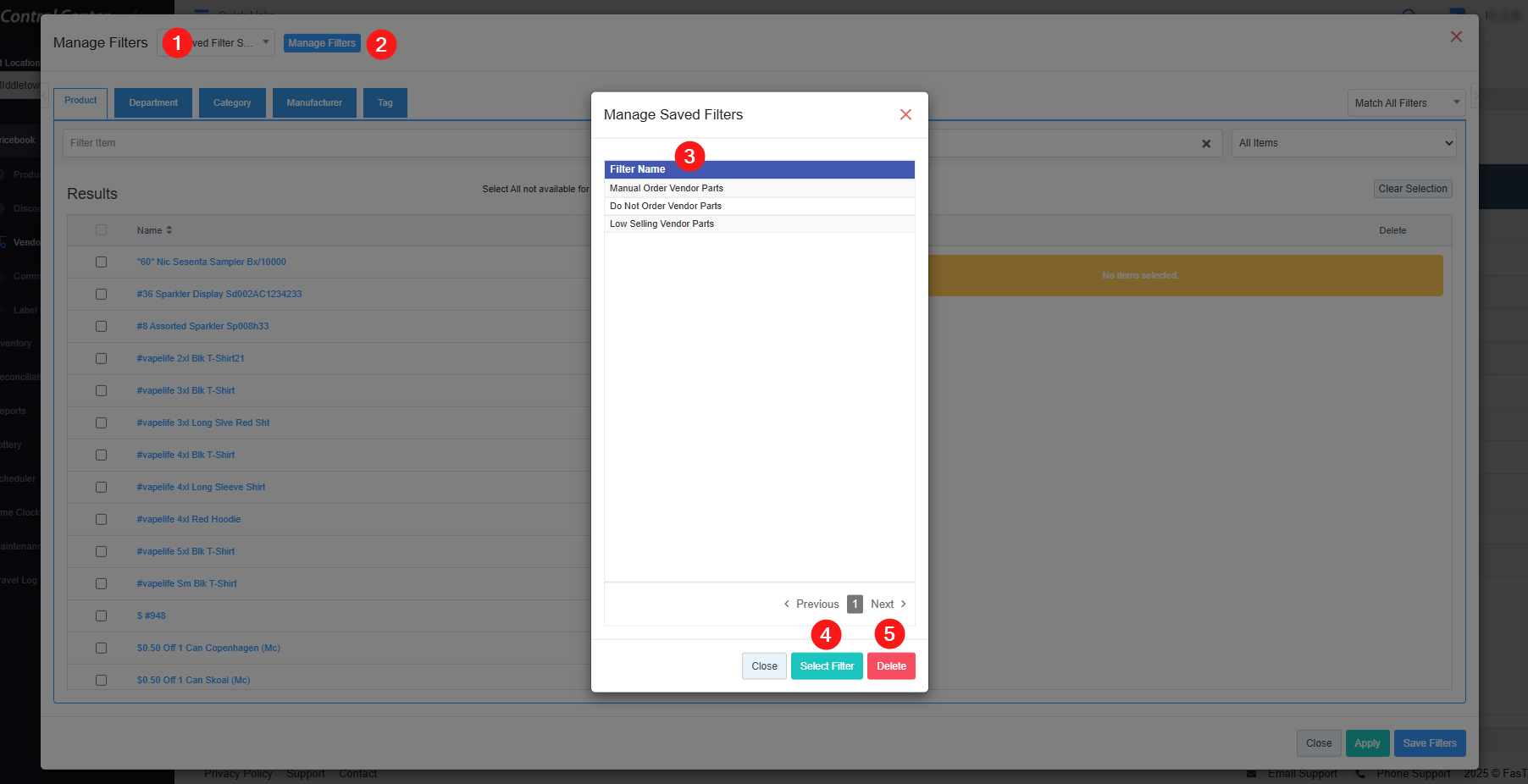Screen dimensions: 1528x784
Task: Open the $0.50 Off 1 Can Skoal (Mc) link
Action: click(x=194, y=681)
